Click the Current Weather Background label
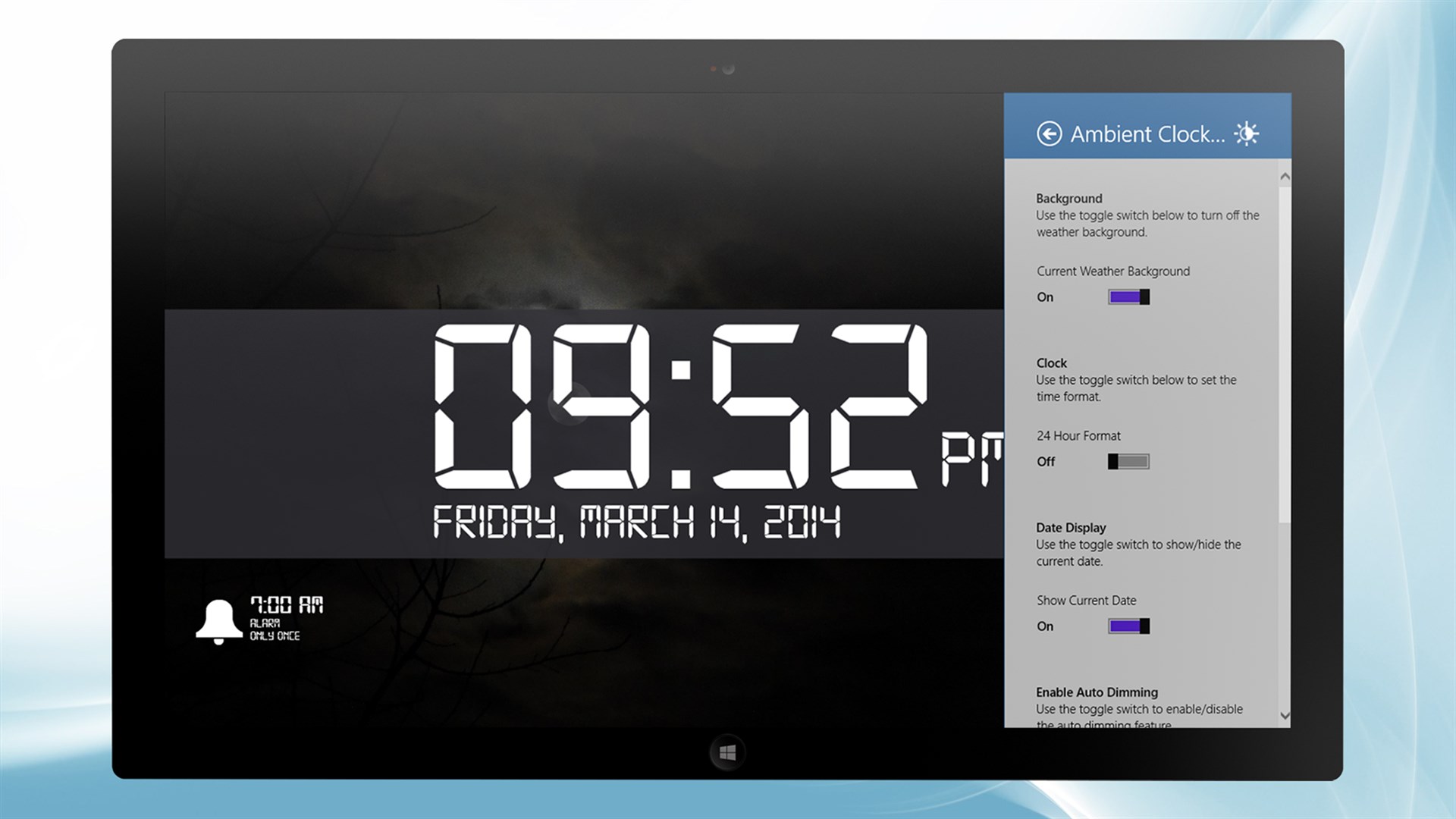Image resolution: width=1456 pixels, height=819 pixels. coord(1112,271)
